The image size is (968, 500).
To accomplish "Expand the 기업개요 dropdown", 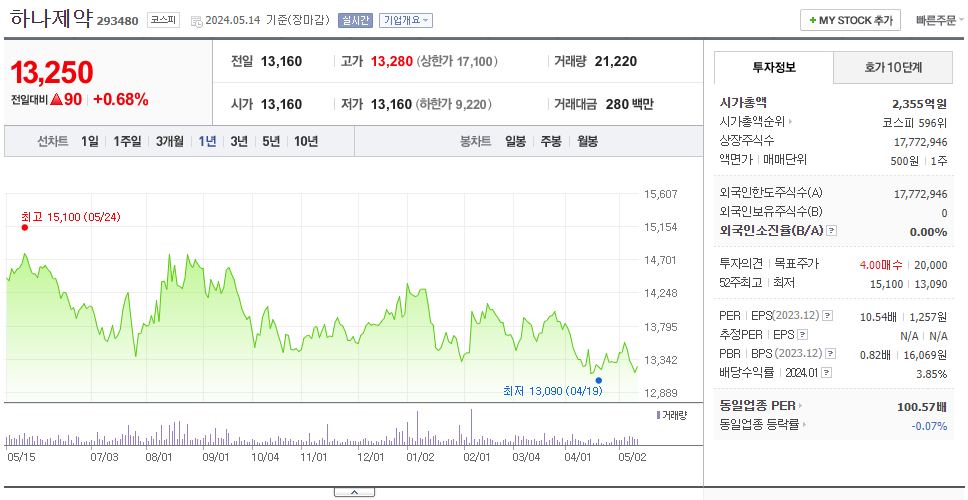I will [406, 20].
